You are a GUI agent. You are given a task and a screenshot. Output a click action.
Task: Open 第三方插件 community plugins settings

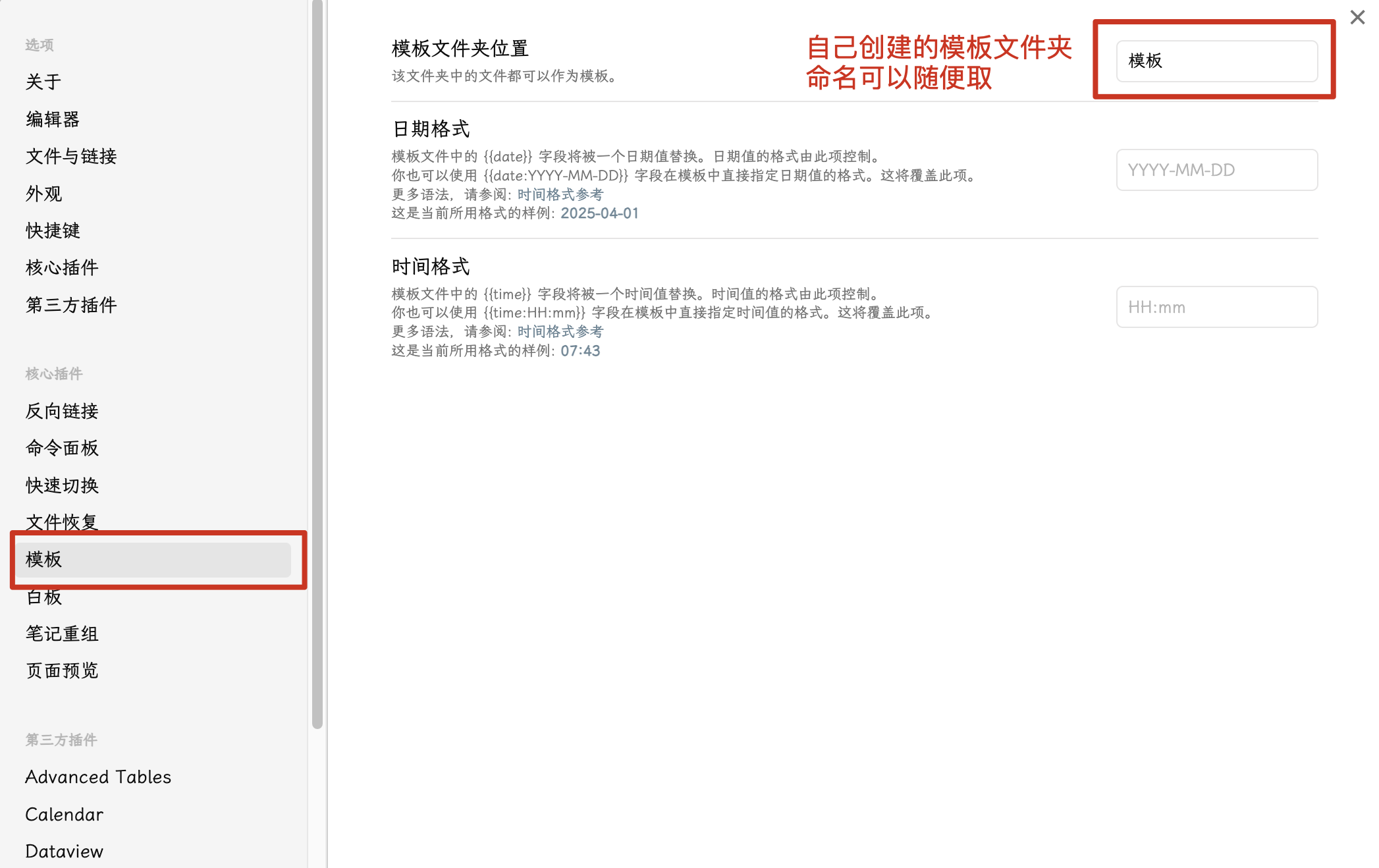pyautogui.click(x=71, y=305)
